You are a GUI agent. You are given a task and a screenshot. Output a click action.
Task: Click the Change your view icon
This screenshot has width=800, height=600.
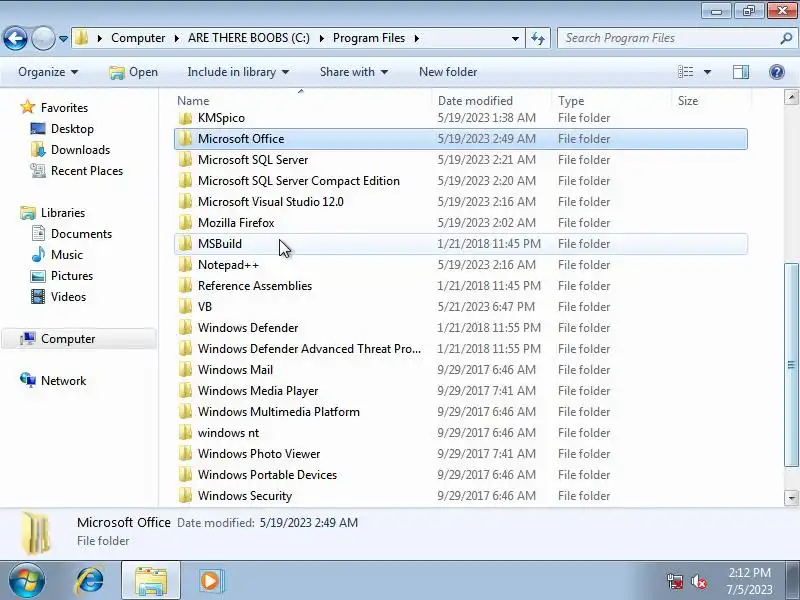click(685, 72)
